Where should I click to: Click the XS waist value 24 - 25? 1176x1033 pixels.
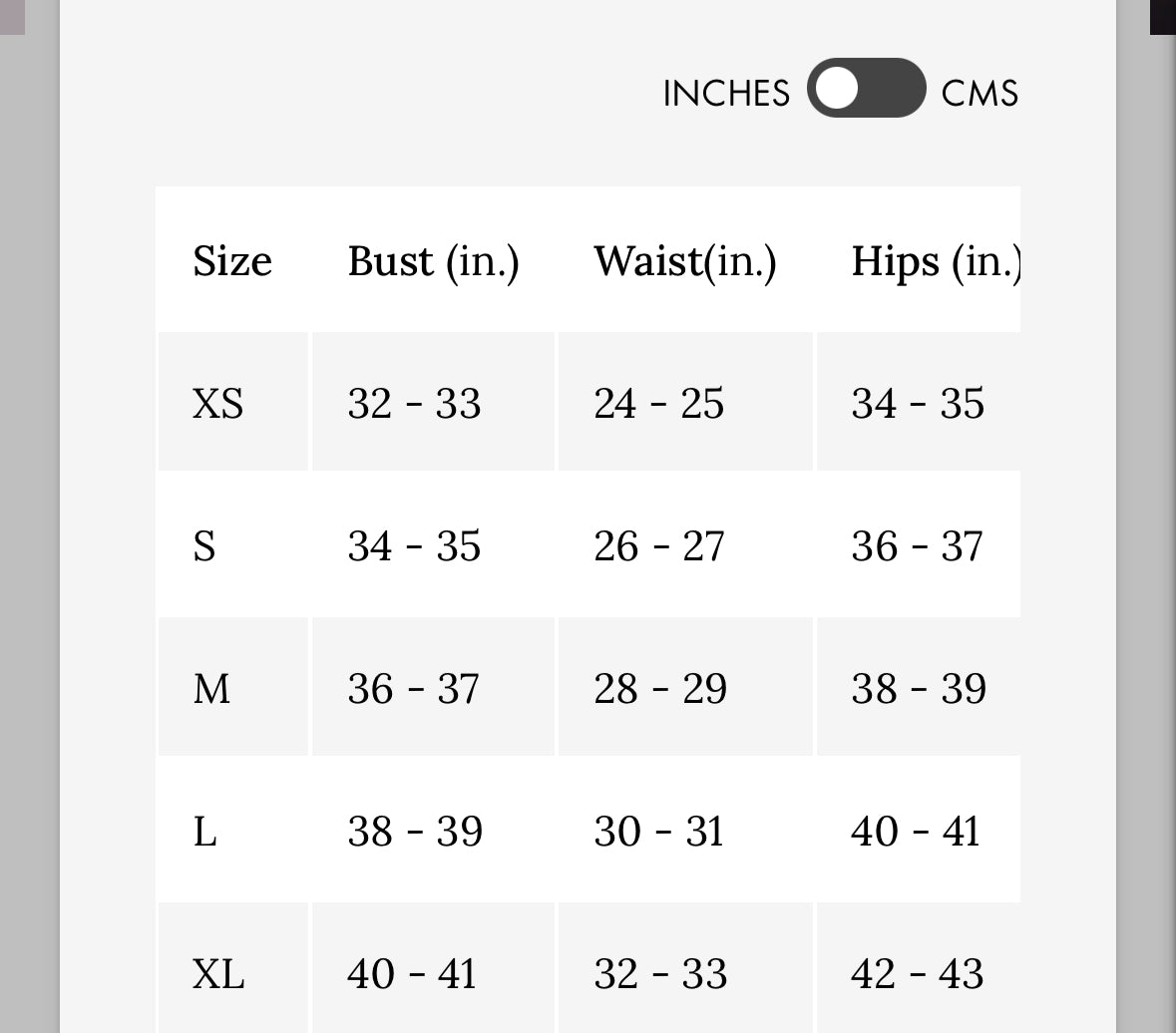(x=659, y=404)
